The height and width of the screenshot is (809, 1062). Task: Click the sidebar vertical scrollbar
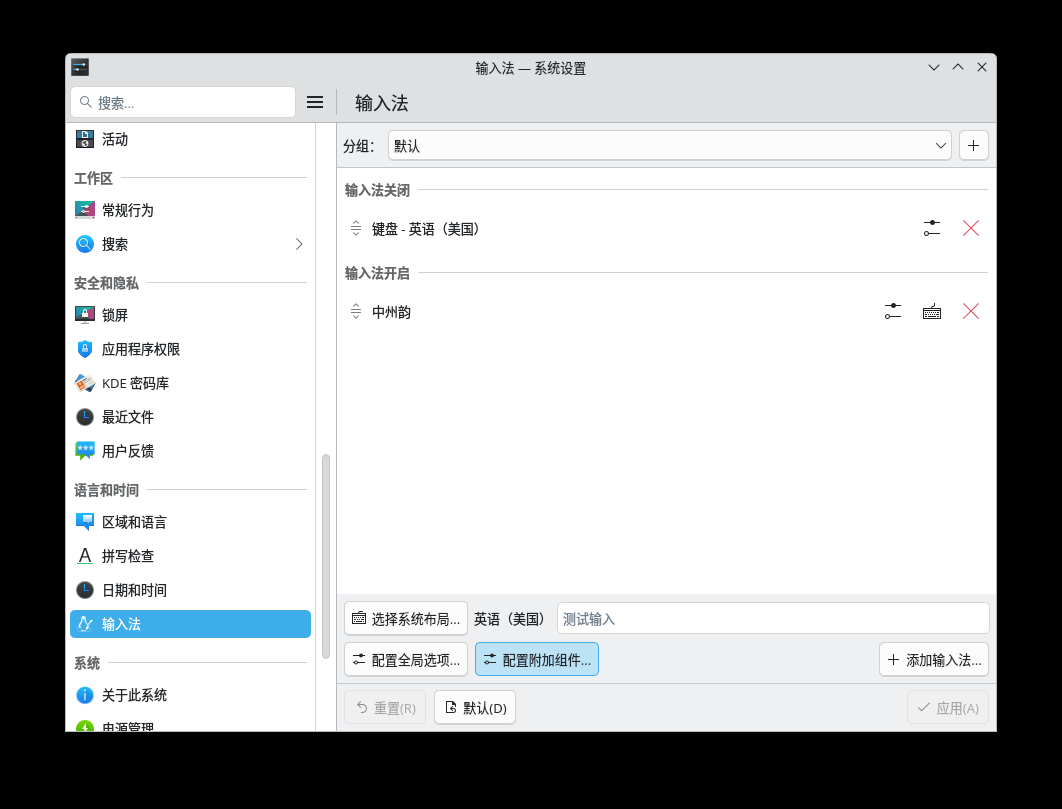(325, 555)
